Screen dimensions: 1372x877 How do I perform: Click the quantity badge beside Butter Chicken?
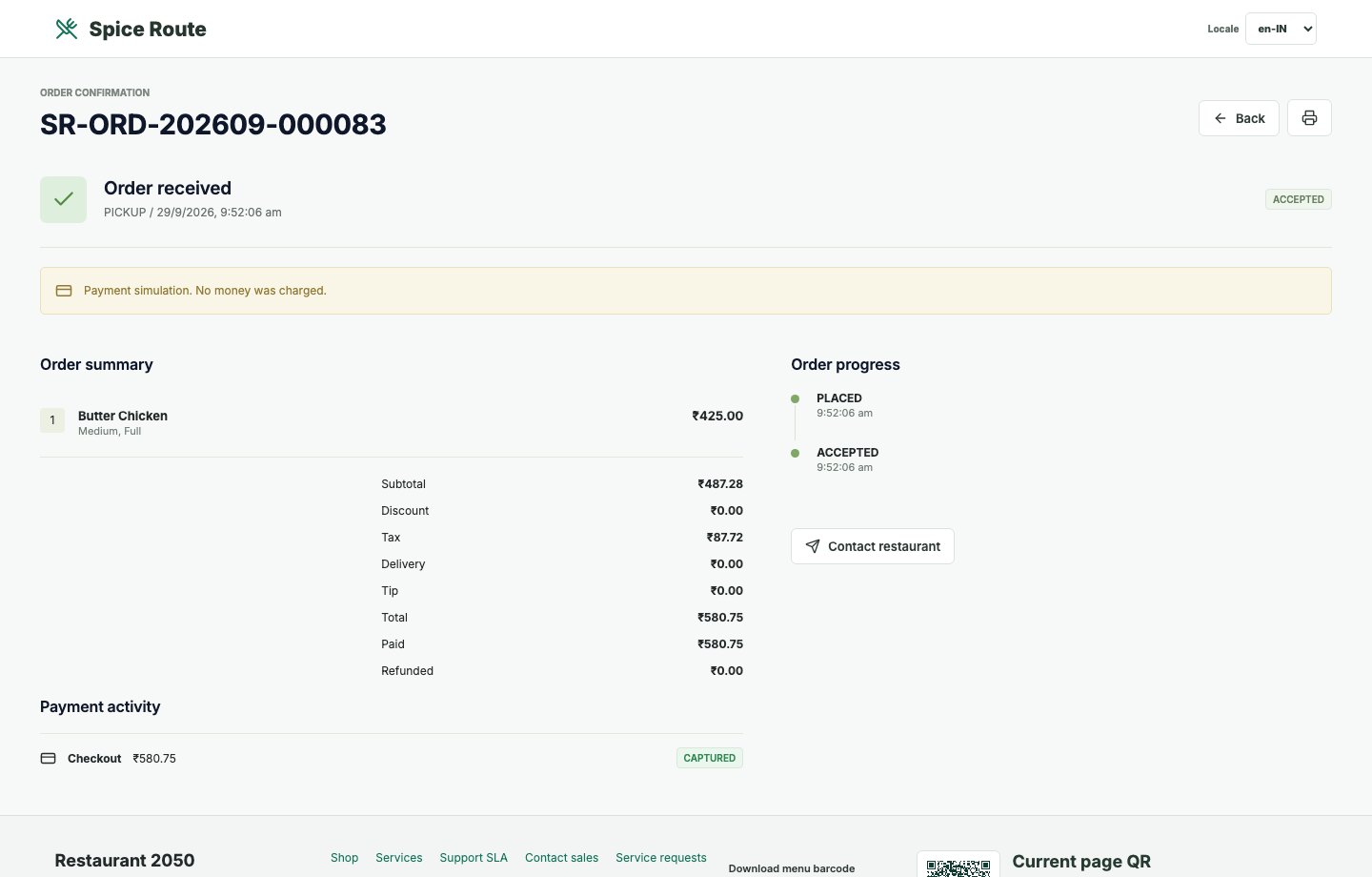point(52,420)
